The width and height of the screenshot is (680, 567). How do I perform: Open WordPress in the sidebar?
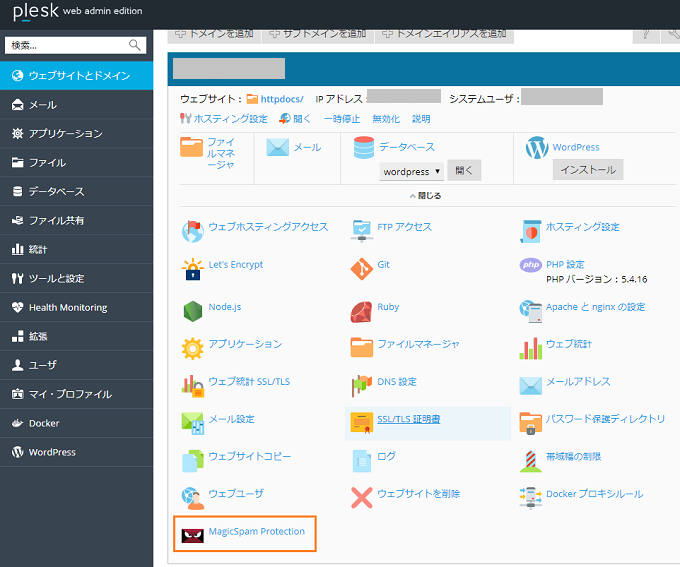(76, 452)
